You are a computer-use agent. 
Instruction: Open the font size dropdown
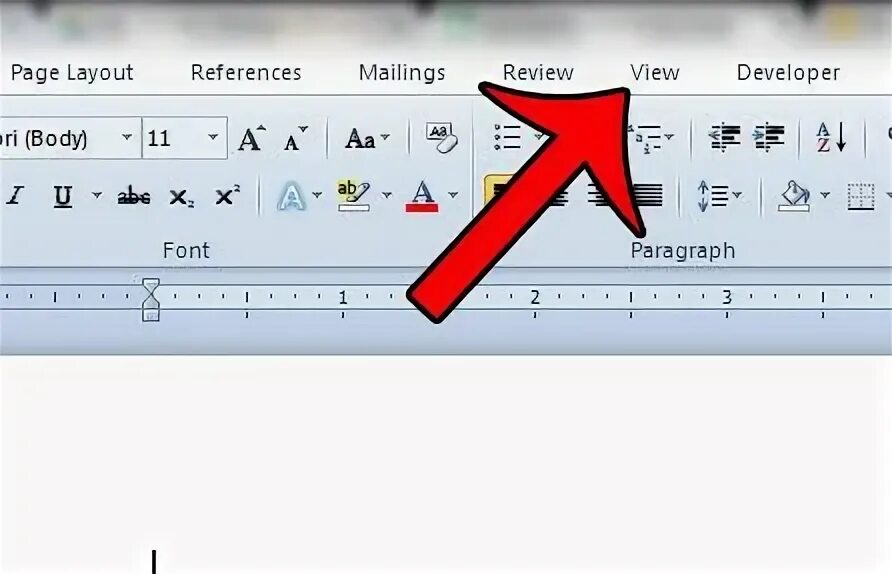click(213, 137)
